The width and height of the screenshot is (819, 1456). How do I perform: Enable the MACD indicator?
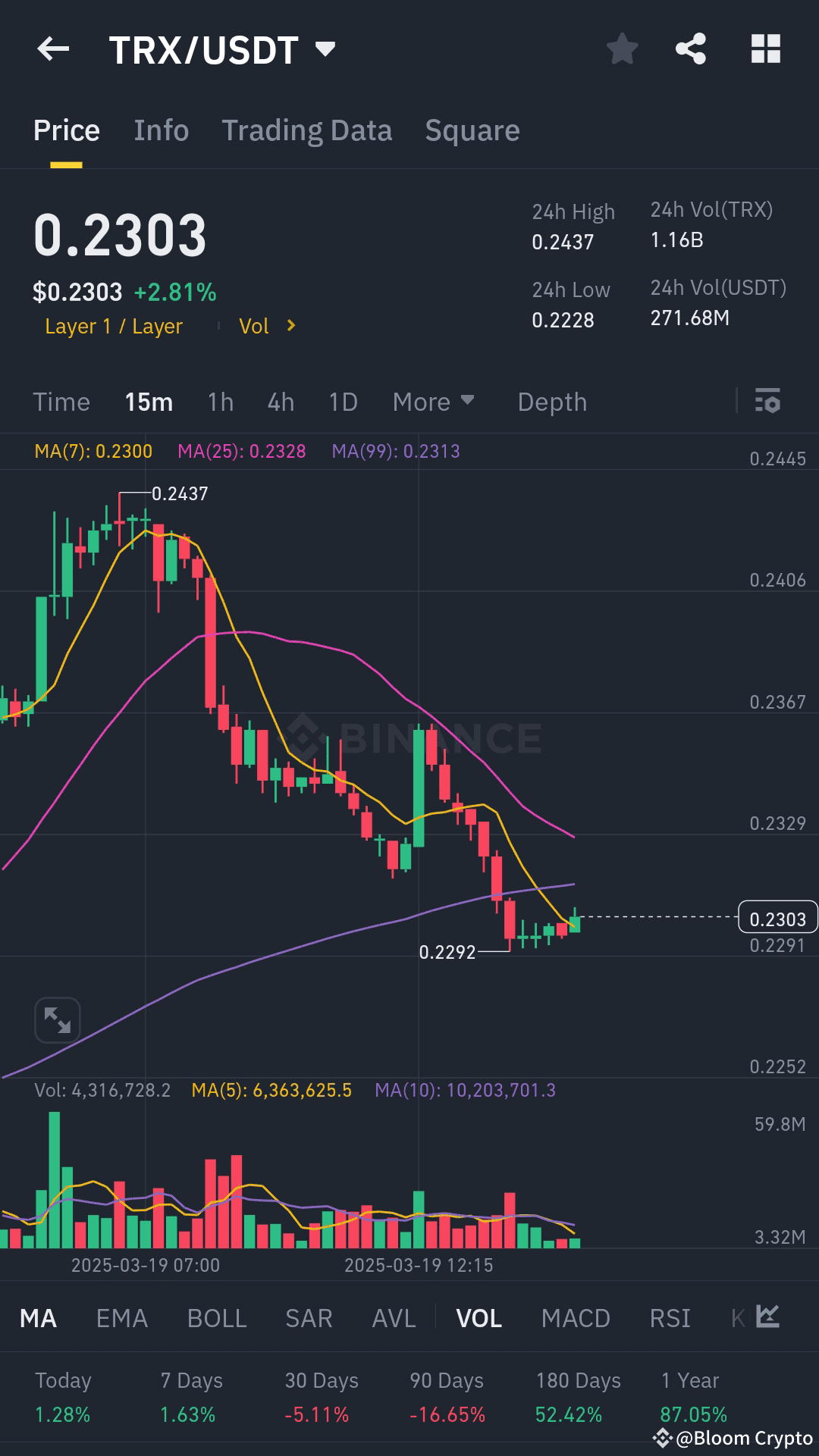pyautogui.click(x=576, y=1319)
